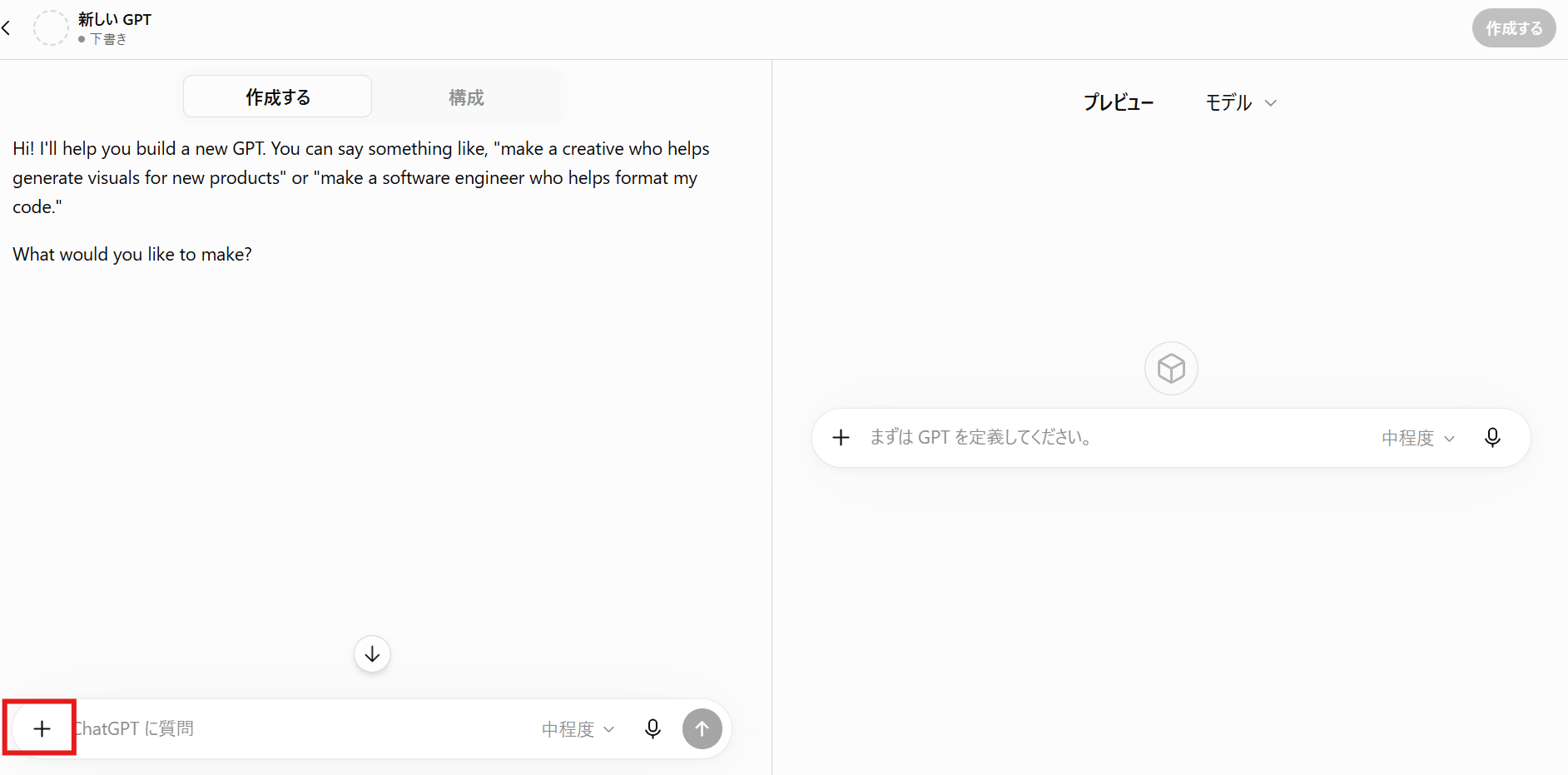Click the plus icon in the preview input
Viewport: 1568px width, 775px height.
click(841, 437)
